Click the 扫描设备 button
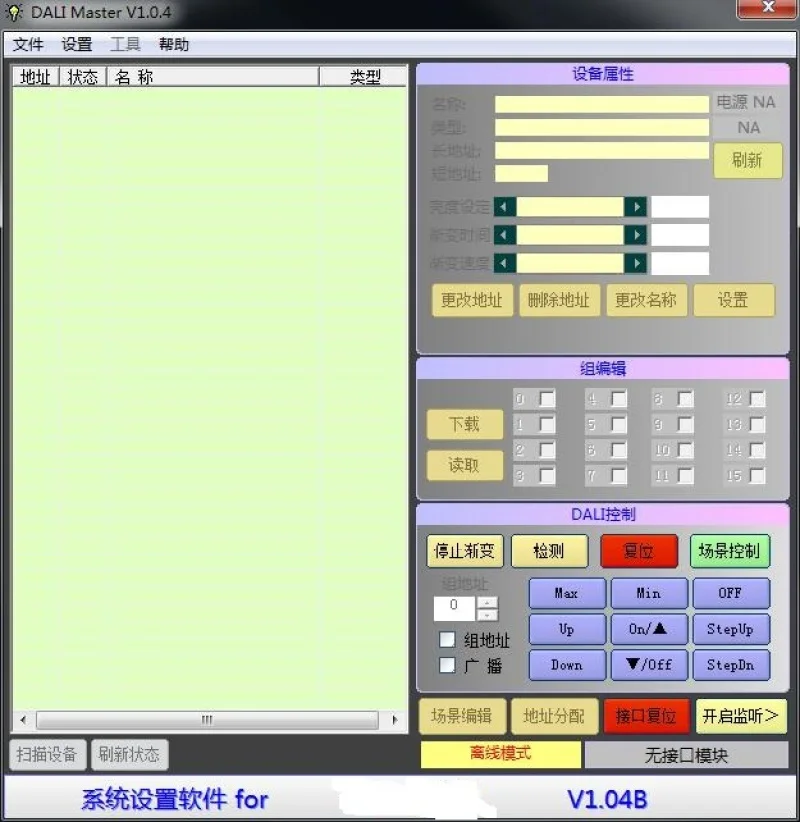This screenshot has height=822, width=800. (48, 755)
